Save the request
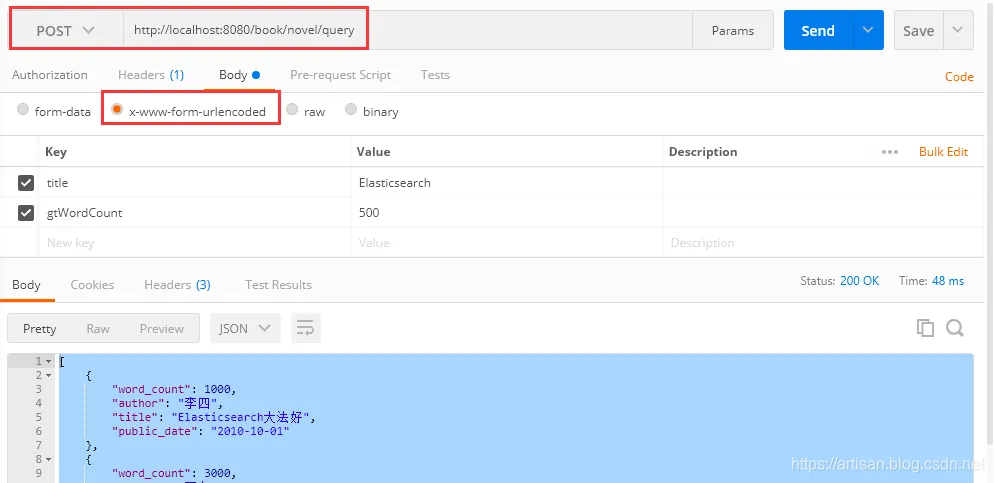The height and width of the screenshot is (483, 995). pyautogui.click(x=918, y=30)
